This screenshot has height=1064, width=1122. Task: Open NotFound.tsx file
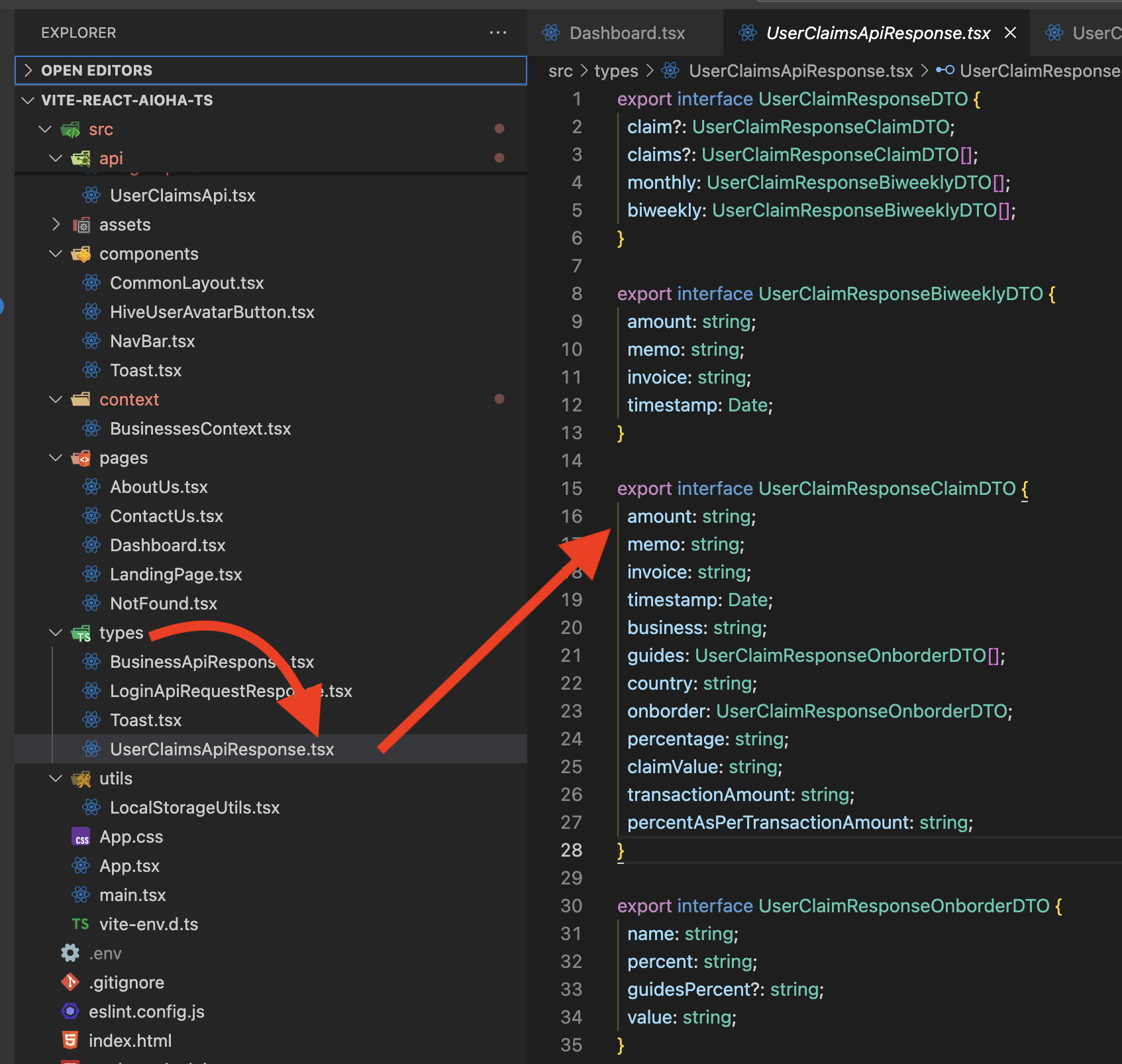click(164, 604)
